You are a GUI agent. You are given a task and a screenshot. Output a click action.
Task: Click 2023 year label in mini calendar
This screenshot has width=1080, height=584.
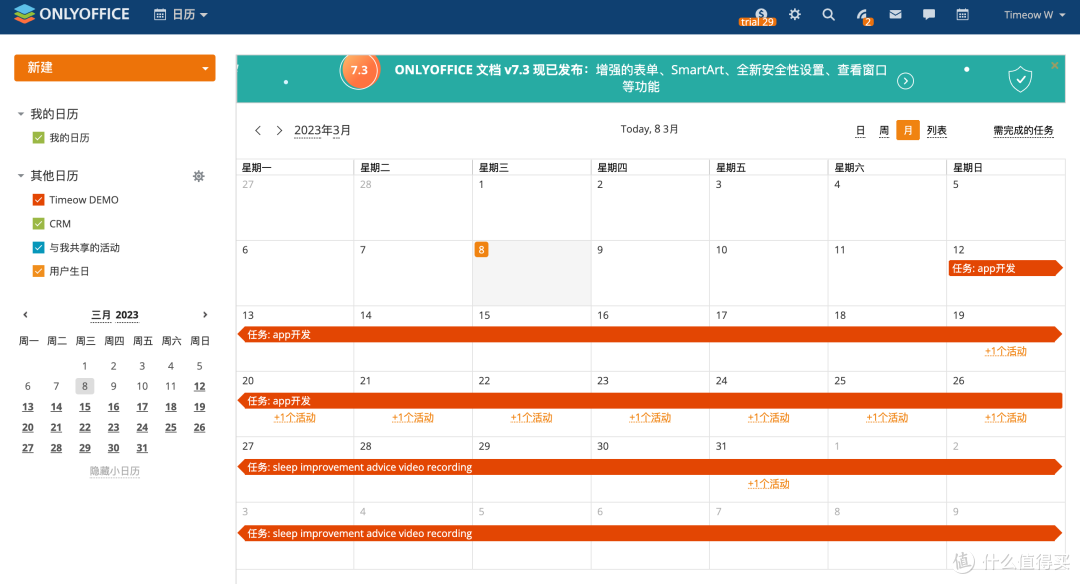[127, 315]
